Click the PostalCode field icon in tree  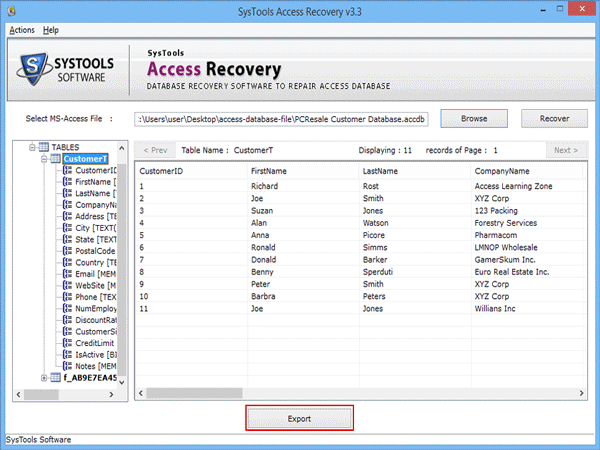tap(67, 251)
